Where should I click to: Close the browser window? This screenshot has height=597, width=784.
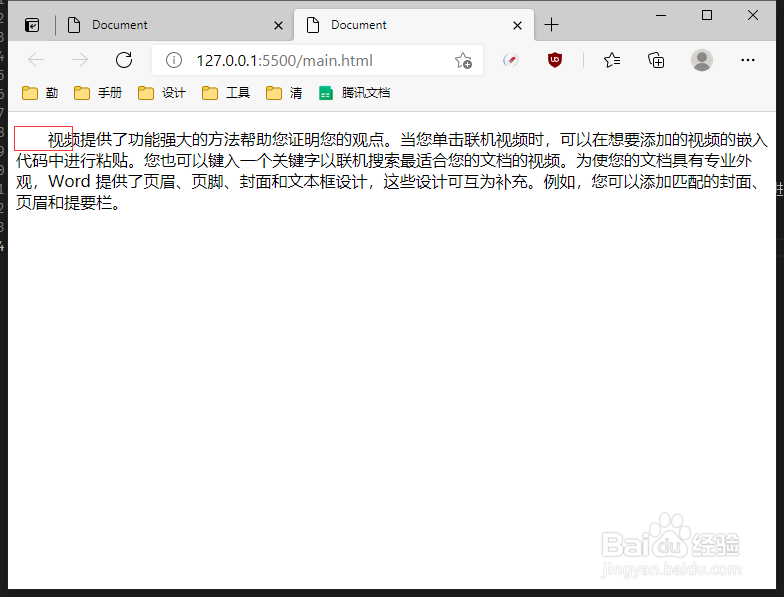point(753,16)
